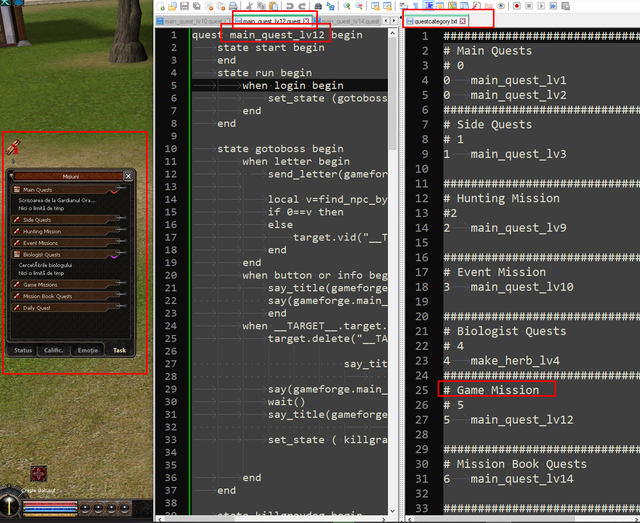Viewport: 640px width, 523px height.
Task: Click the stop macro recording icon
Action: pyautogui.click(x=529, y=6)
